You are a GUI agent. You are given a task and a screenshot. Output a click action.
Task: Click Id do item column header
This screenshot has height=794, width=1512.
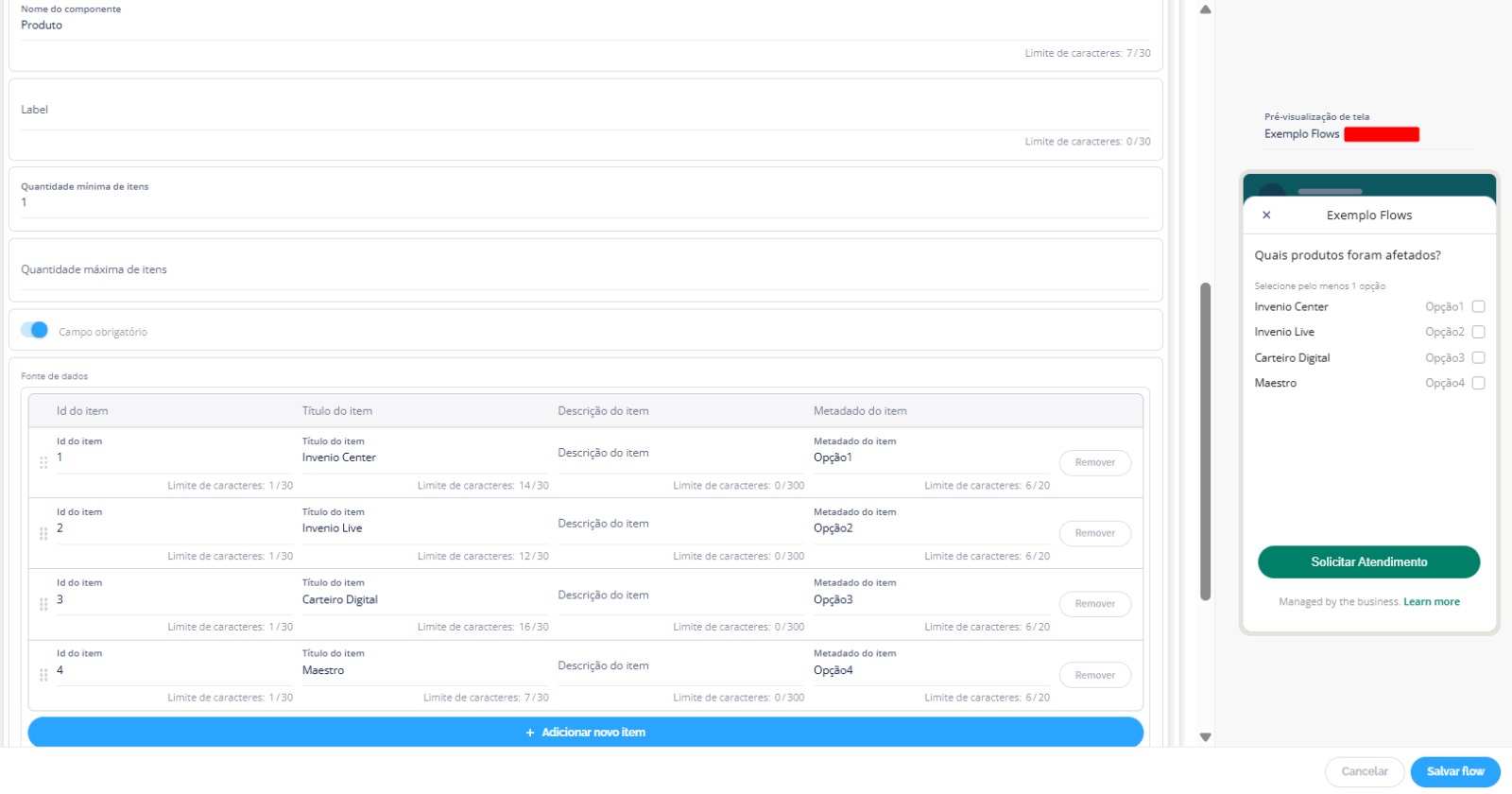coord(82,411)
